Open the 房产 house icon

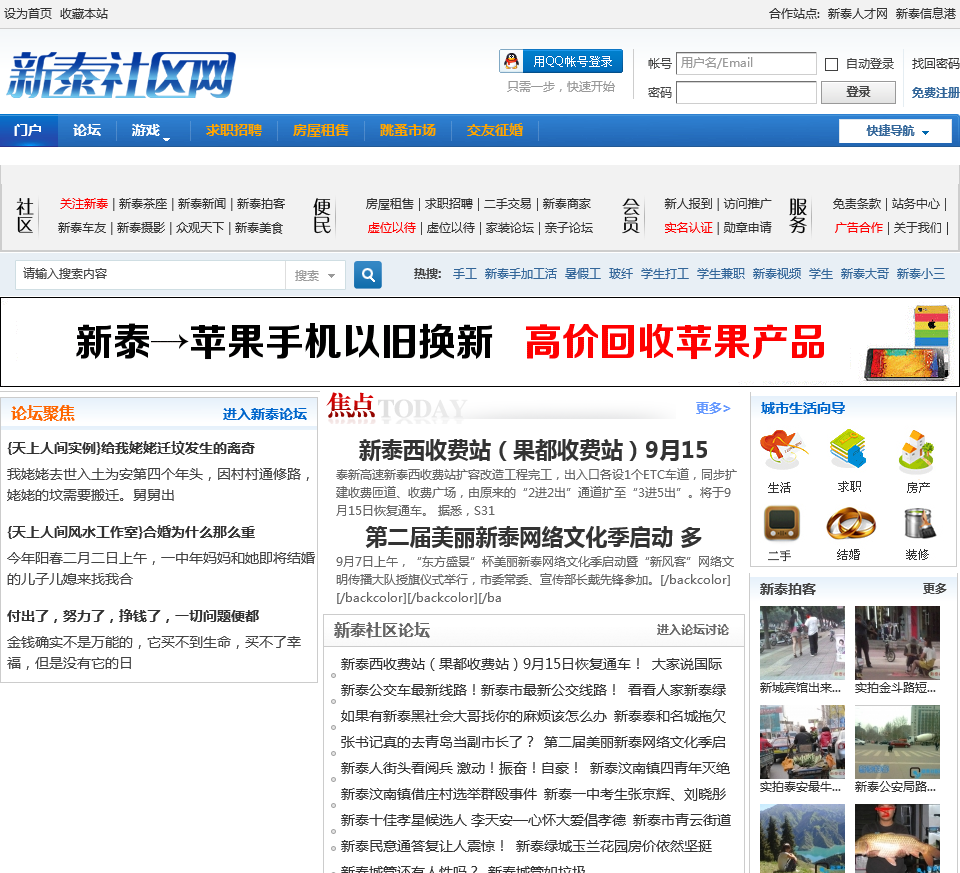point(917,452)
